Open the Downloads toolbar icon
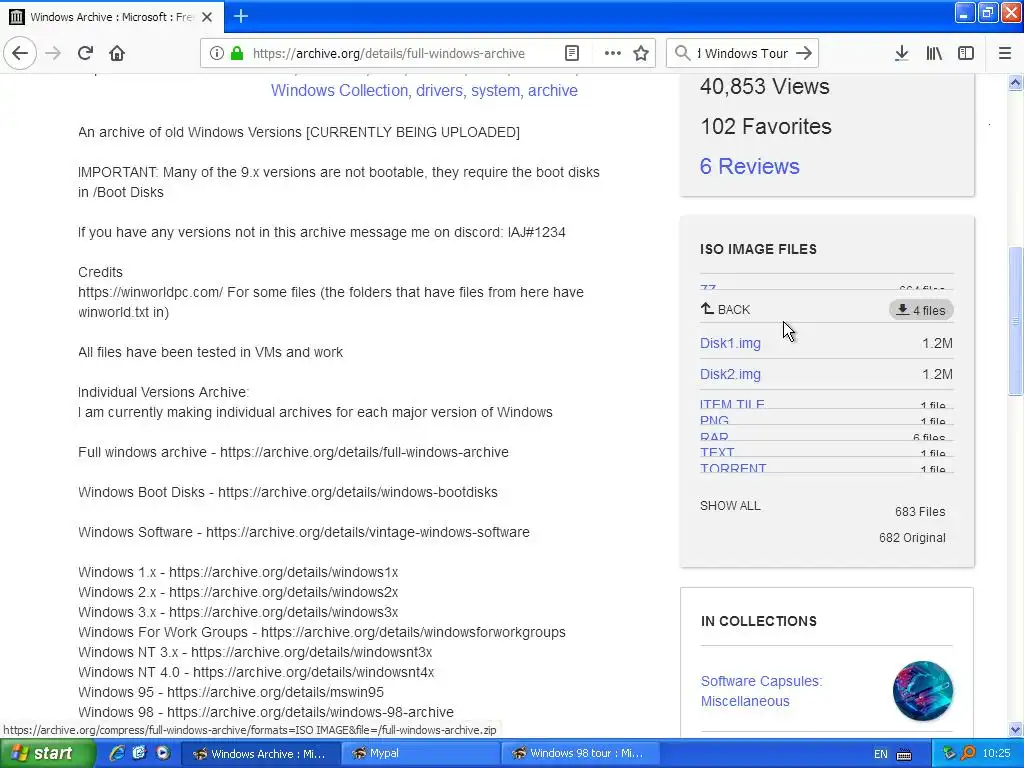Image resolution: width=1024 pixels, height=768 pixels. [901, 54]
